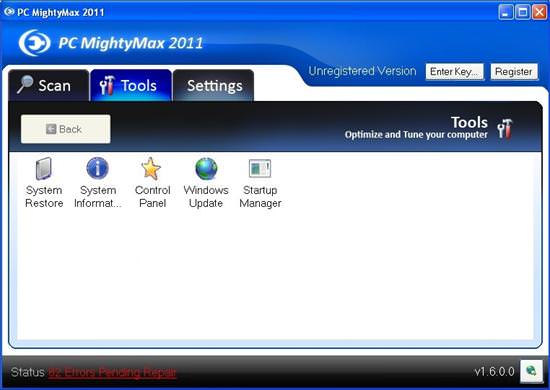Click the Unregistered Version text
The width and height of the screenshot is (550, 390).
pos(362,71)
